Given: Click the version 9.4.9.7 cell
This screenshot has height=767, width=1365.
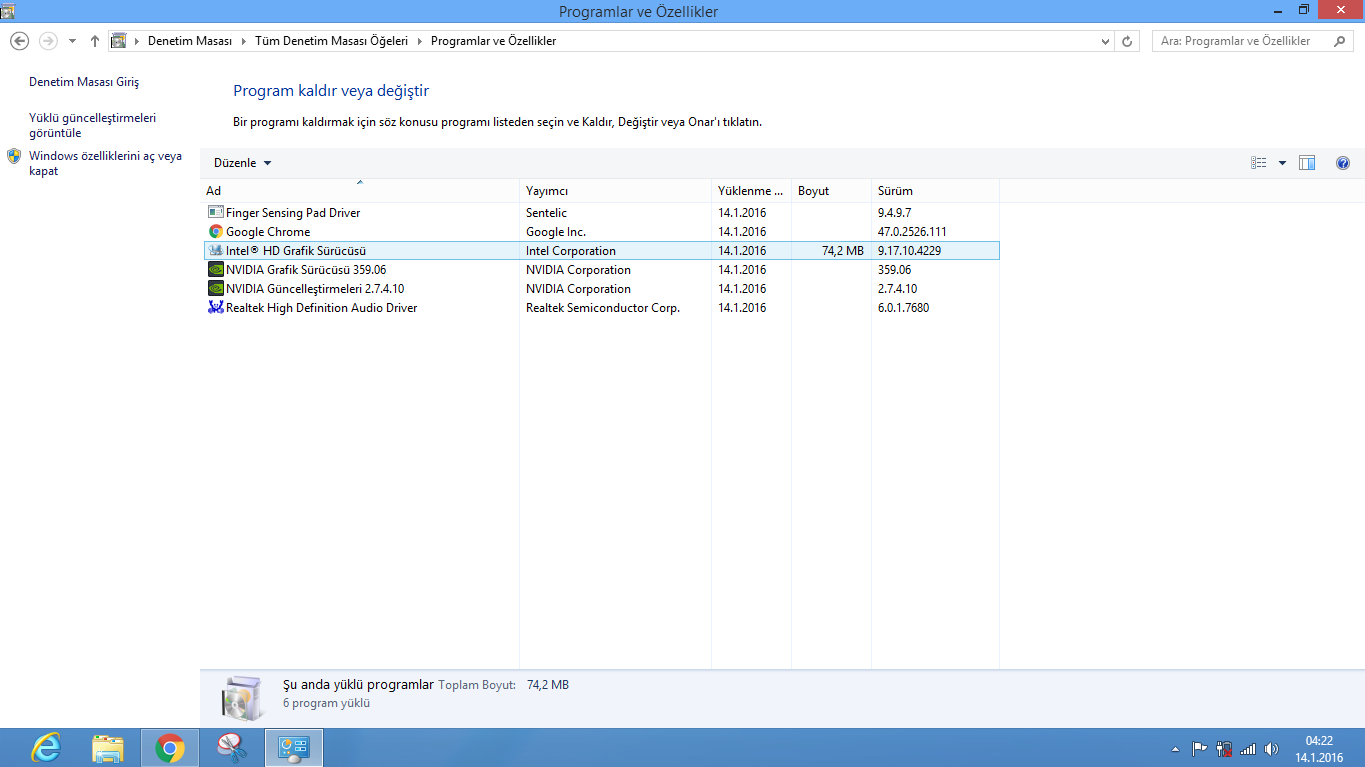Looking at the screenshot, I should (894, 212).
